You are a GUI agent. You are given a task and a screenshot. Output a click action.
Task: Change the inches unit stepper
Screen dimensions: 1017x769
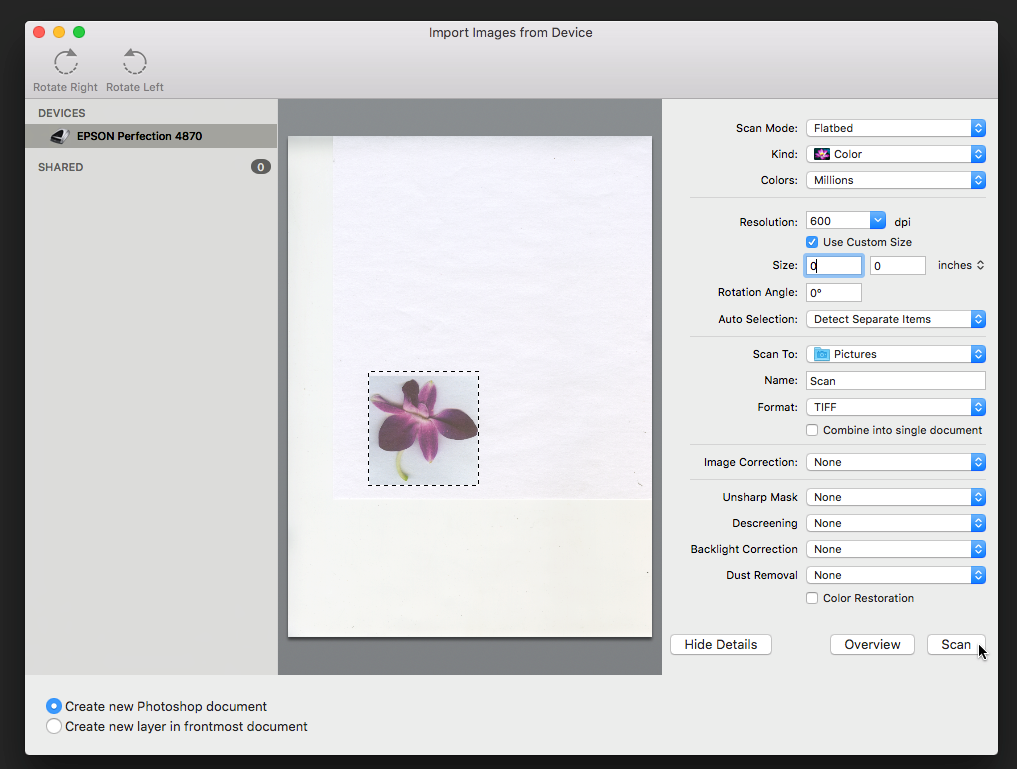(x=961, y=265)
